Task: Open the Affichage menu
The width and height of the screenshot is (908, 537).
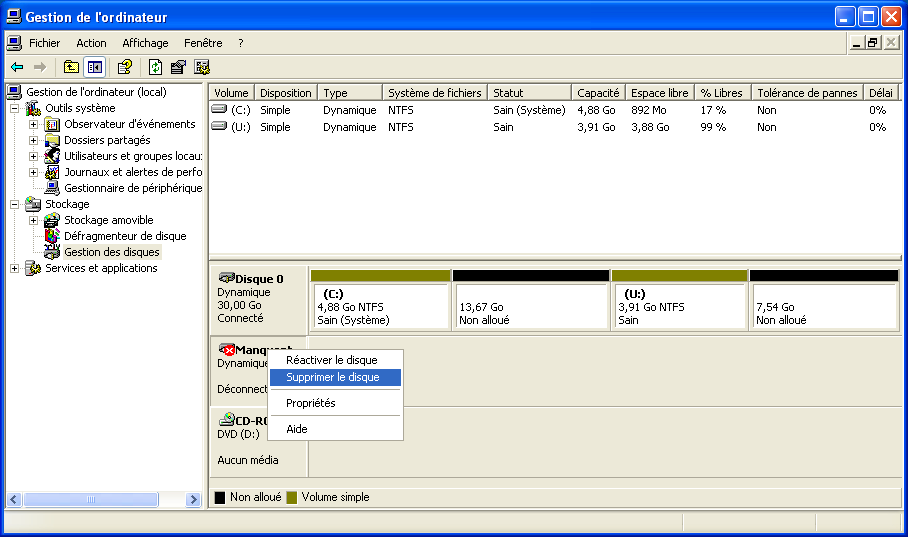Action: [x=145, y=43]
